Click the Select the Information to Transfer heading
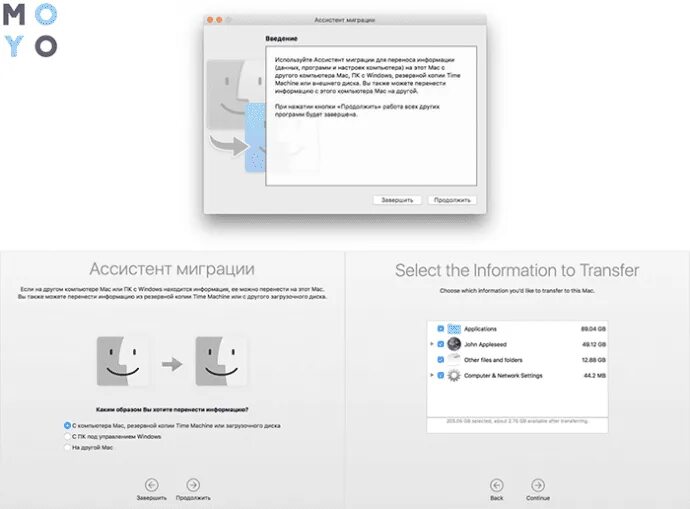This screenshot has width=690, height=509. click(x=517, y=270)
